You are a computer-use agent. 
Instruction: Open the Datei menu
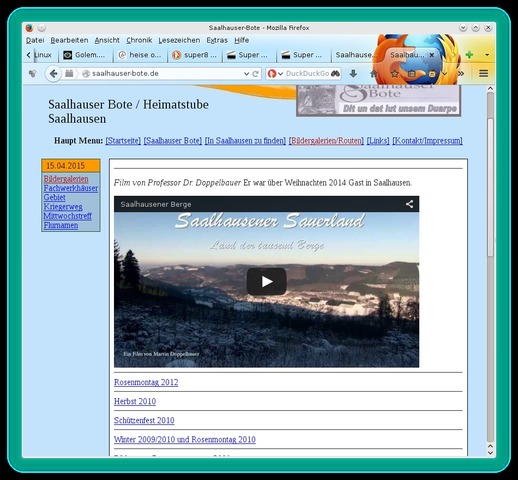[35, 40]
